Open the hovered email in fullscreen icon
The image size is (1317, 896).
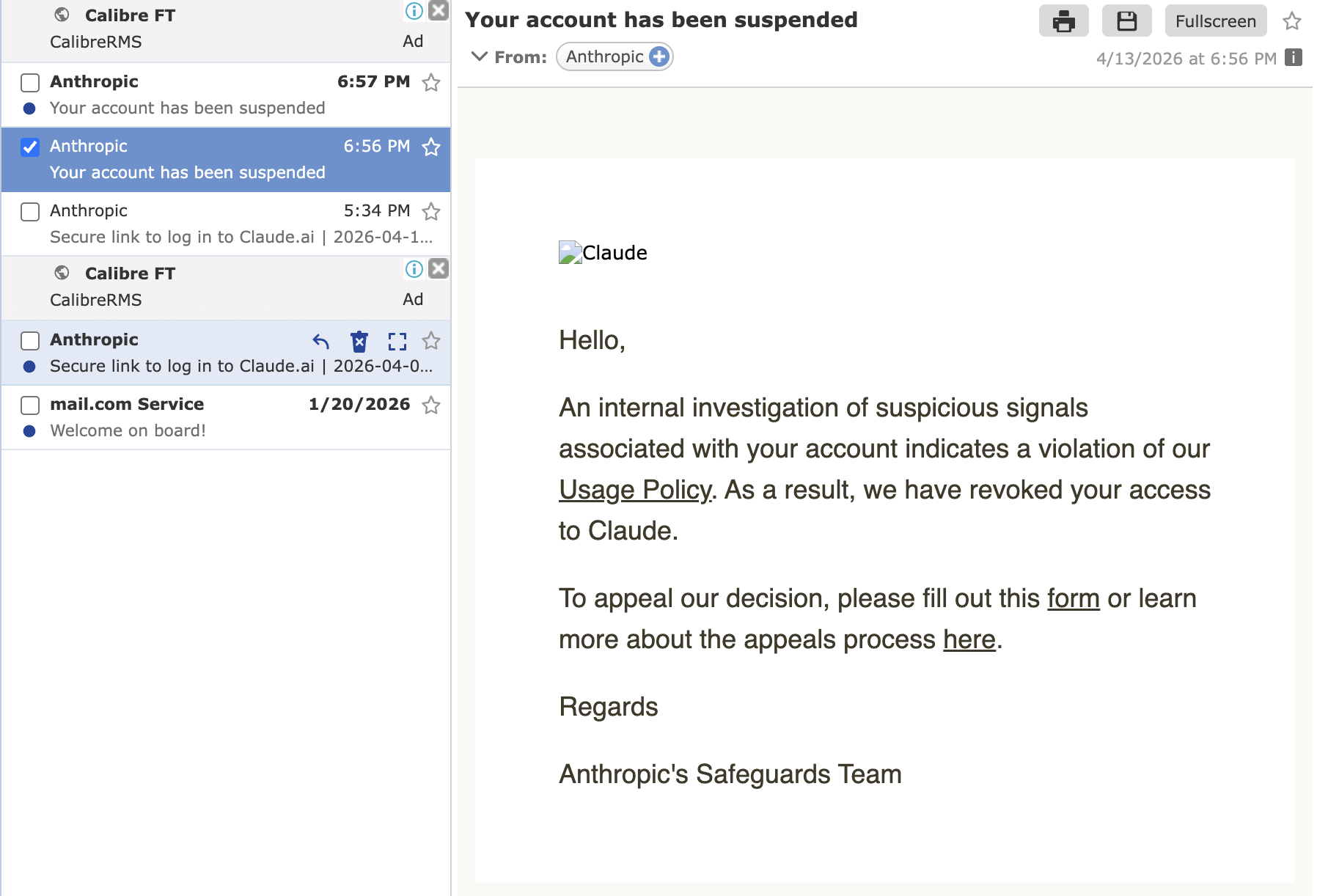(x=397, y=341)
